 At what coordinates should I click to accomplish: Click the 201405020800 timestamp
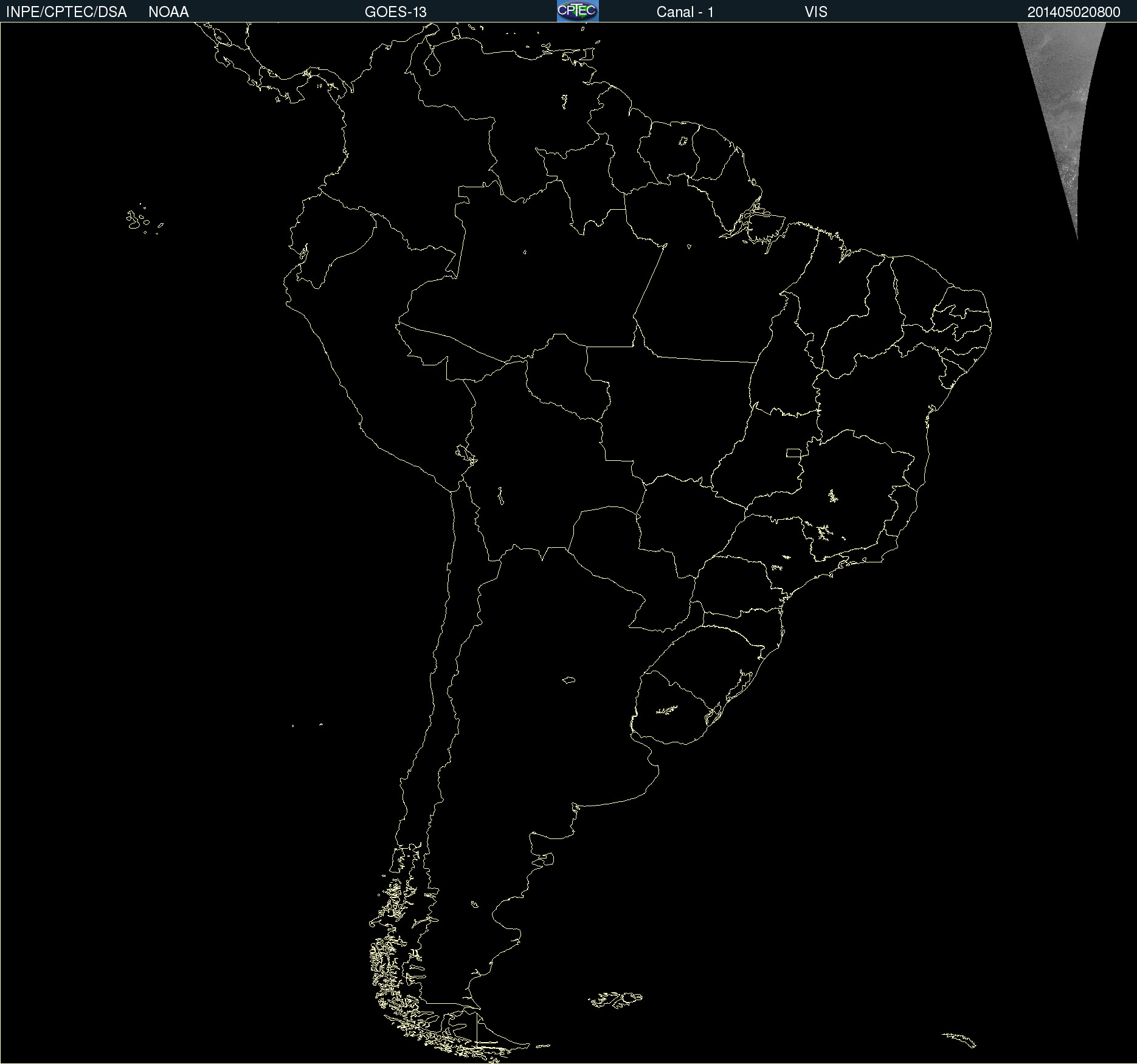click(1074, 12)
